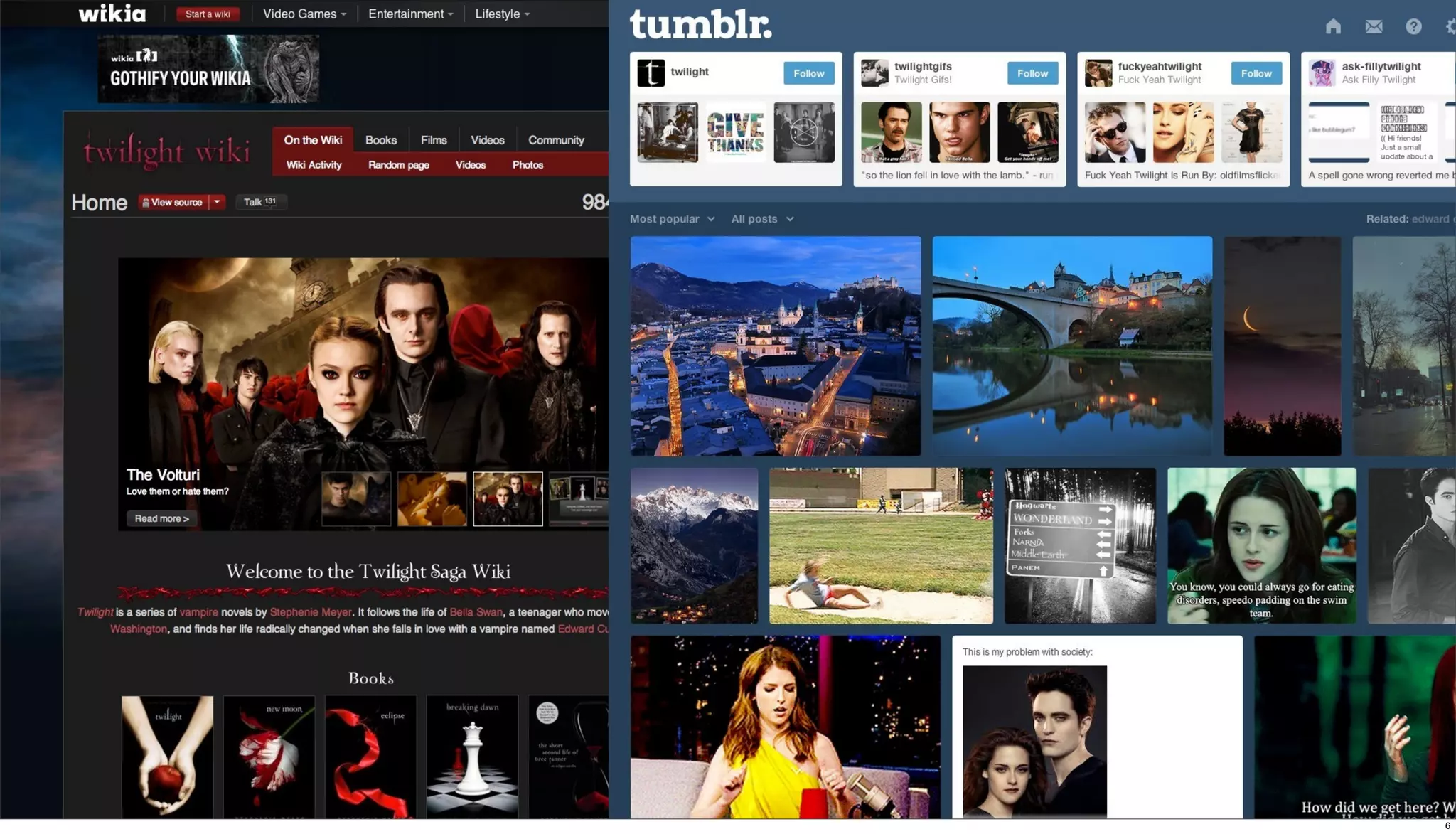
Task: Click the Tumblr help question mark icon
Action: coord(1413,27)
